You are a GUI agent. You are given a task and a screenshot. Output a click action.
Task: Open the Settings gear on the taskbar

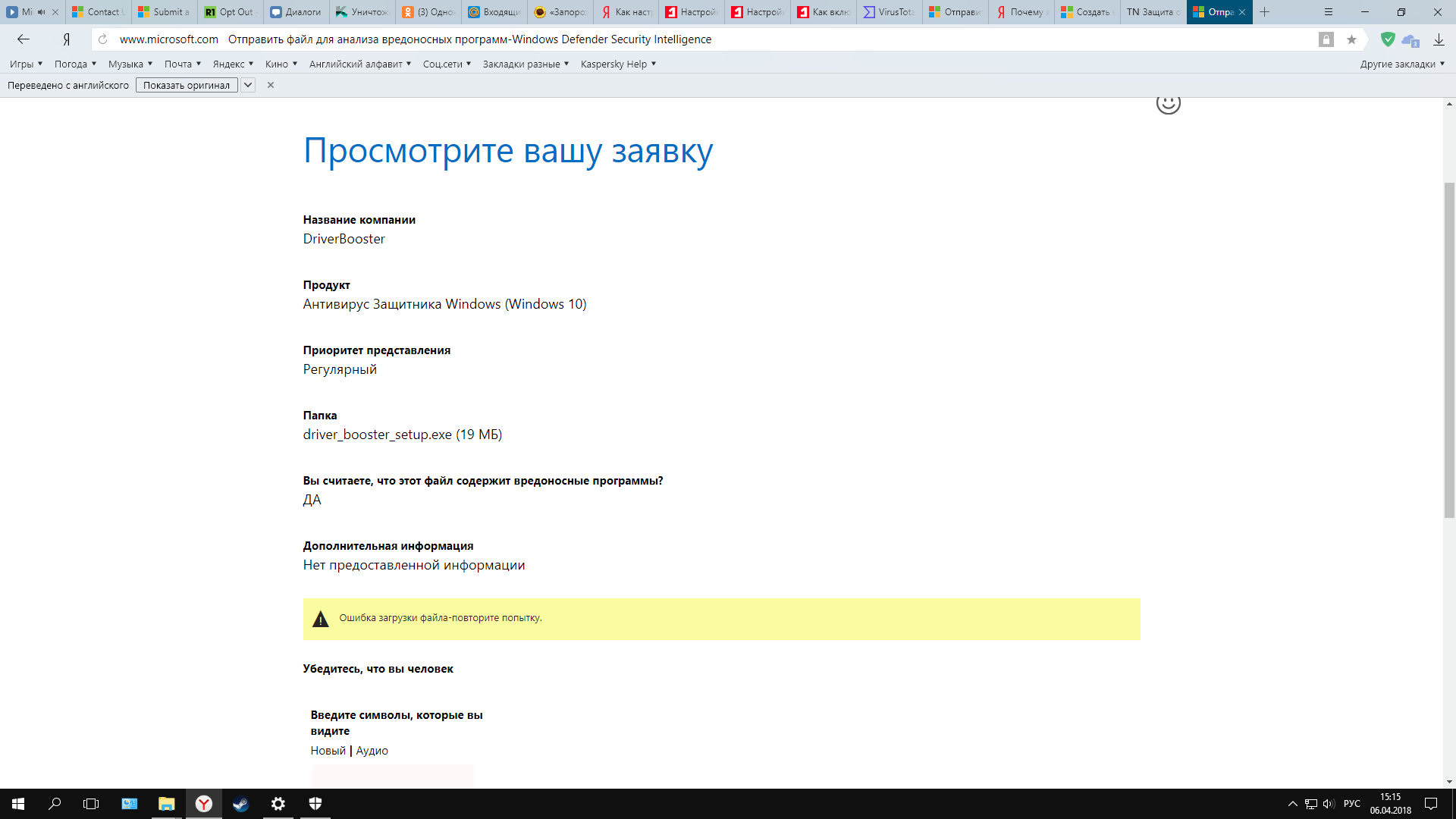click(278, 804)
